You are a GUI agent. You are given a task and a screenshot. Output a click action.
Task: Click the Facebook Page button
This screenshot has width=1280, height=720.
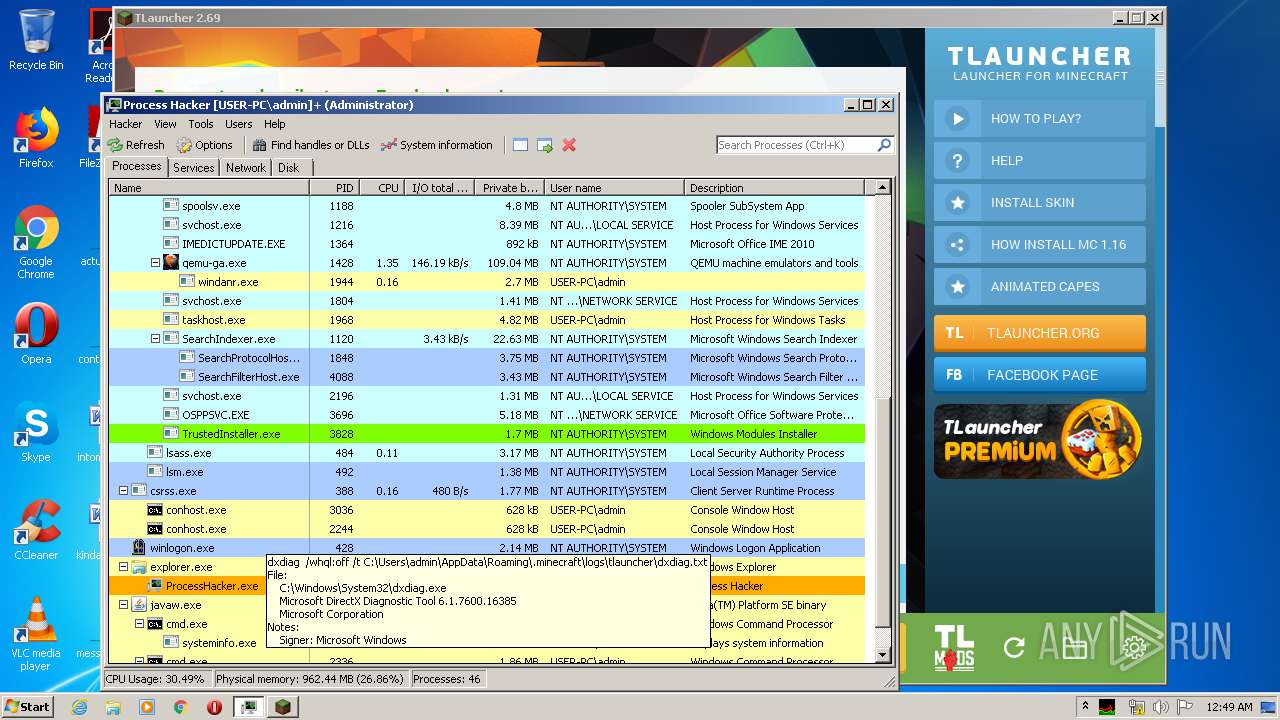pyautogui.click(x=1040, y=375)
